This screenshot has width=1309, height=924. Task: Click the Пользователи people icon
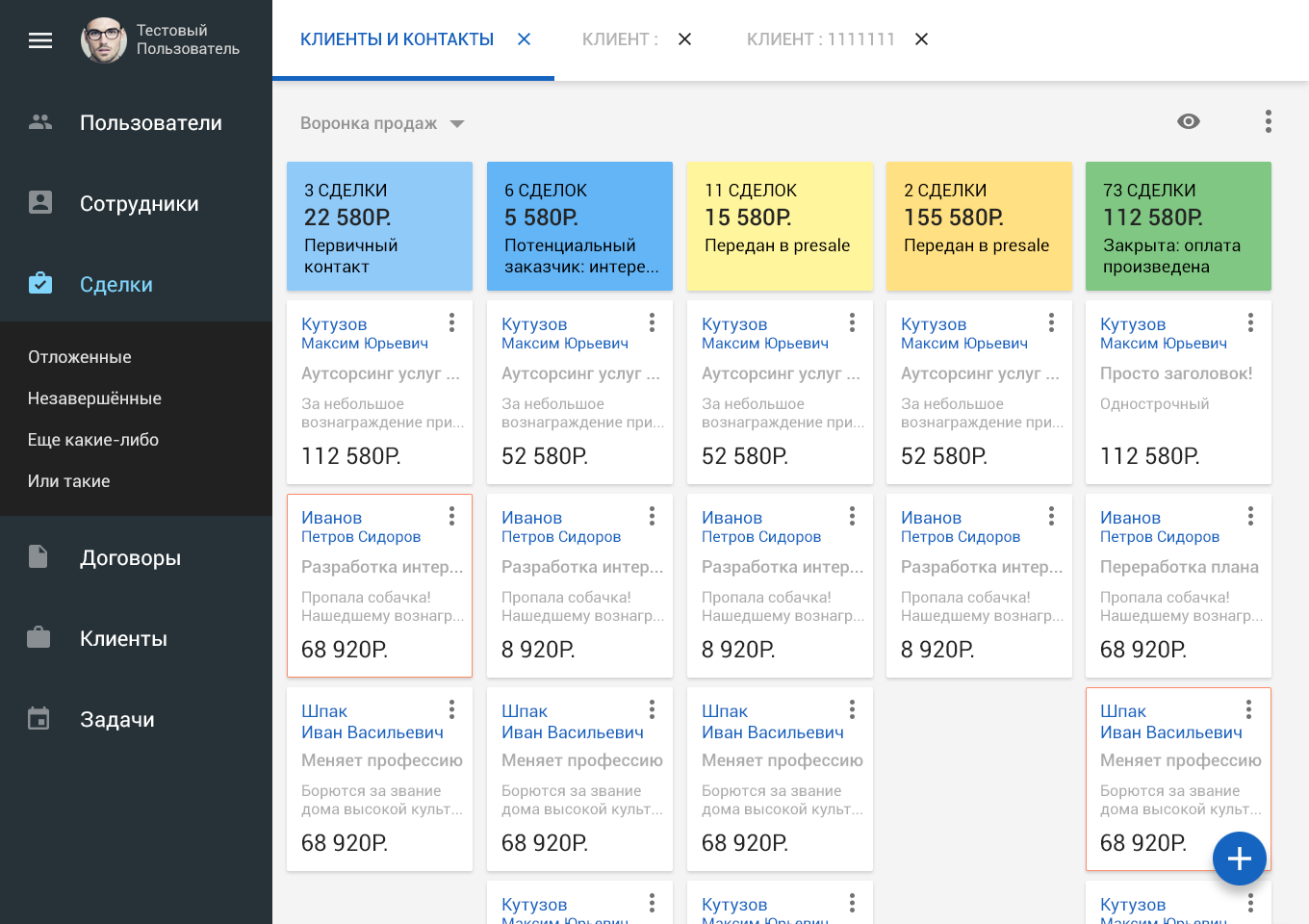point(40,122)
